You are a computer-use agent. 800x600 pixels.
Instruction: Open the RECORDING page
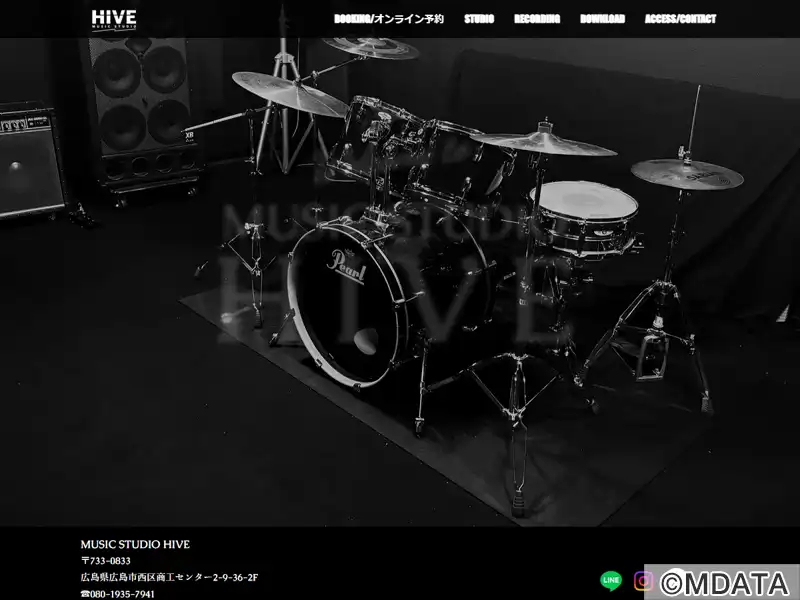click(537, 19)
